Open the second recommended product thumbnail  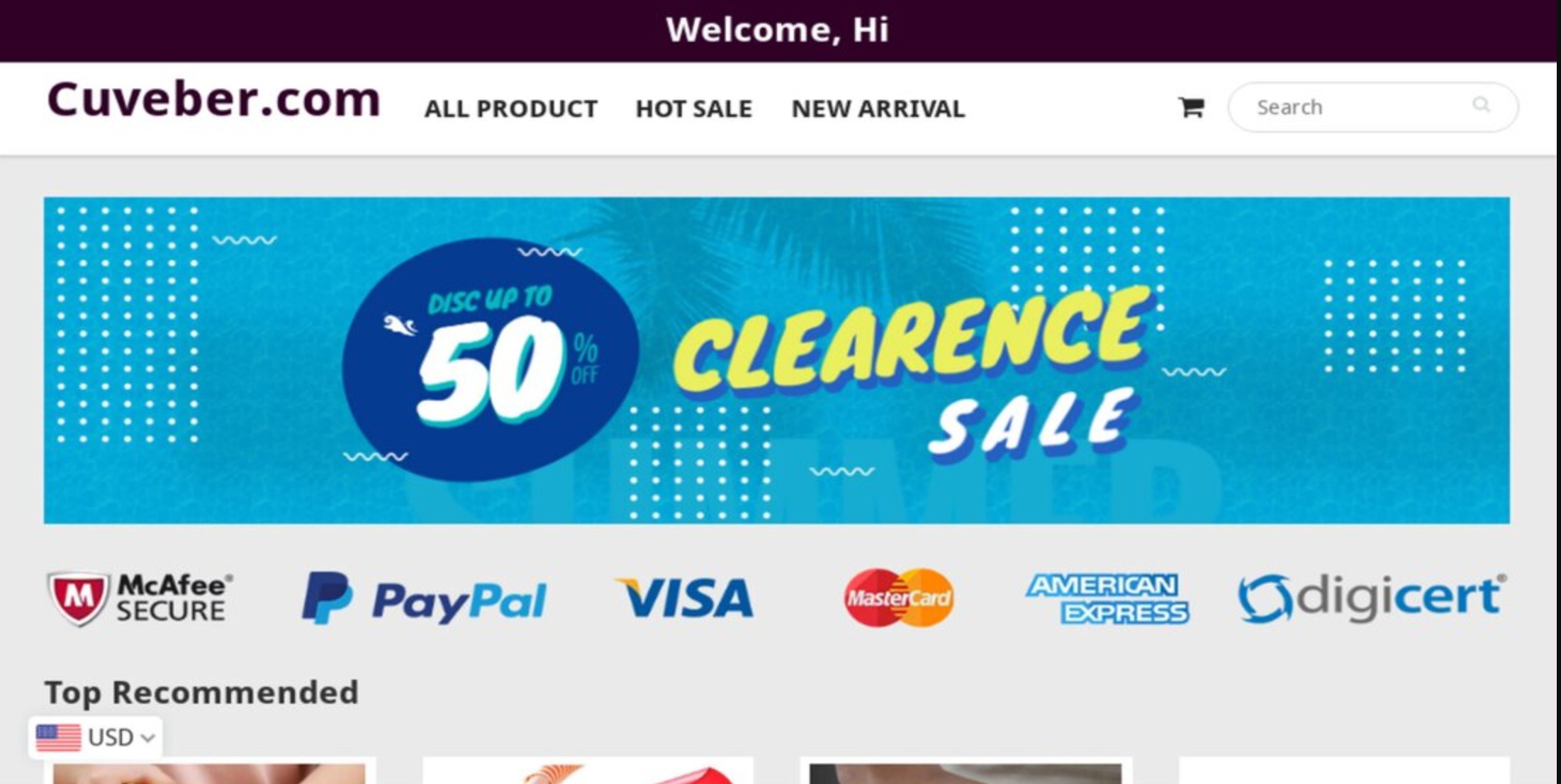(588, 773)
